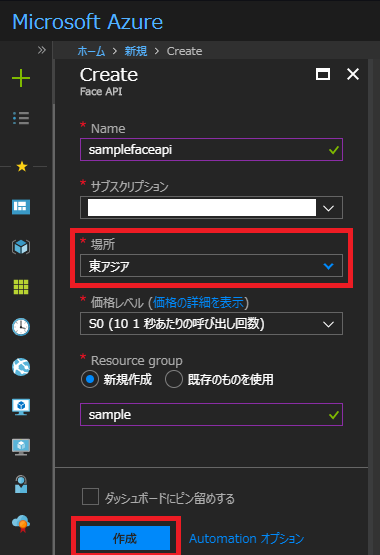Image resolution: width=380 pixels, height=555 pixels.
Task: Click the Face API subtitle text
Action: [x=101, y=92]
